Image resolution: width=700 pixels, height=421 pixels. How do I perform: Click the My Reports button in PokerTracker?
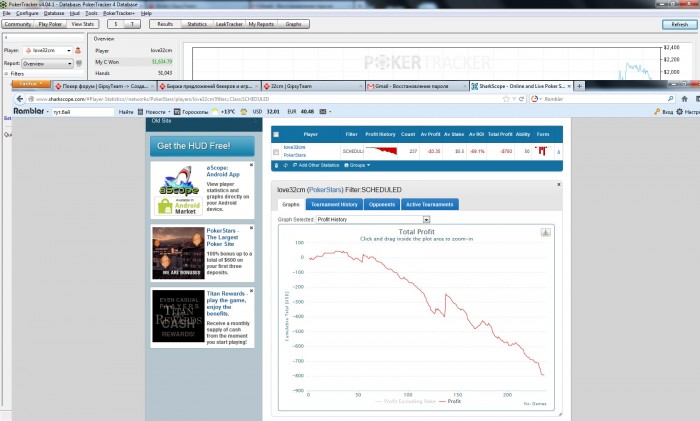pos(261,24)
